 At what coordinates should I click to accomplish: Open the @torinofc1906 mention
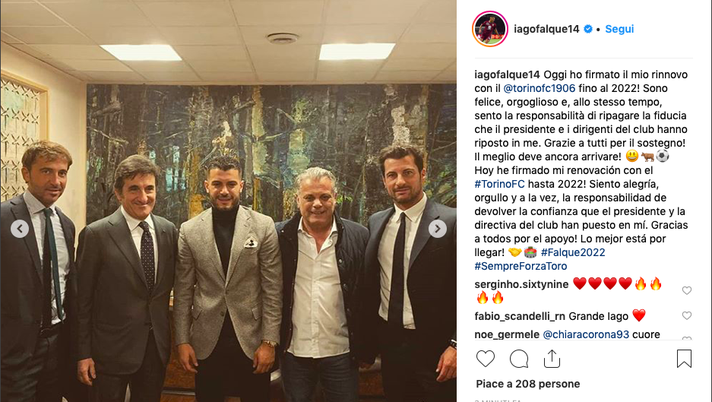pos(539,88)
